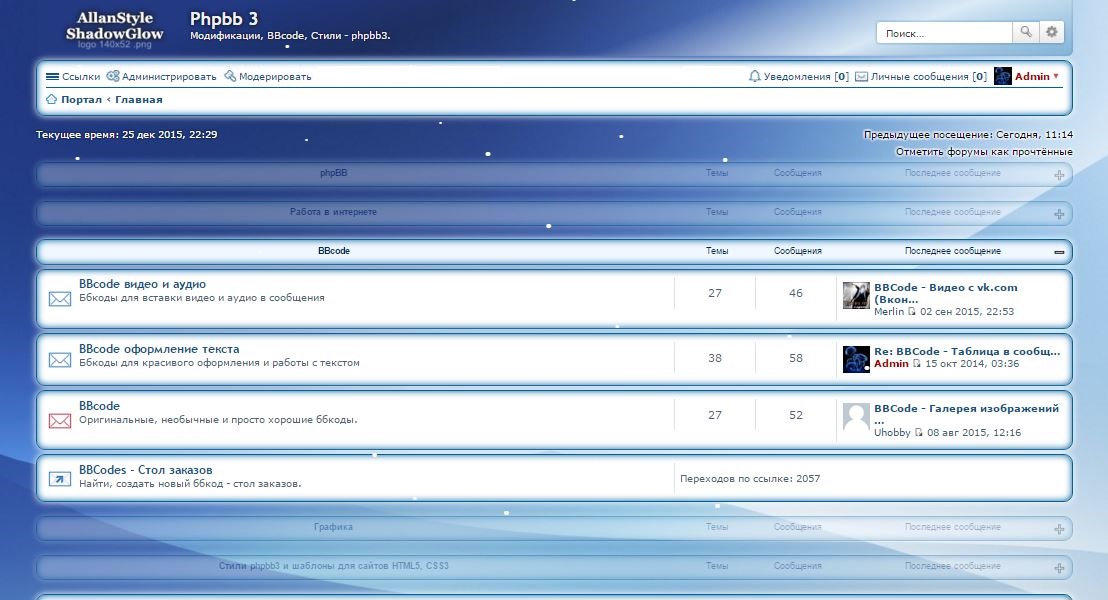Expand the phpBB category
Viewport: 1108px width, 600px height.
tap(1059, 175)
